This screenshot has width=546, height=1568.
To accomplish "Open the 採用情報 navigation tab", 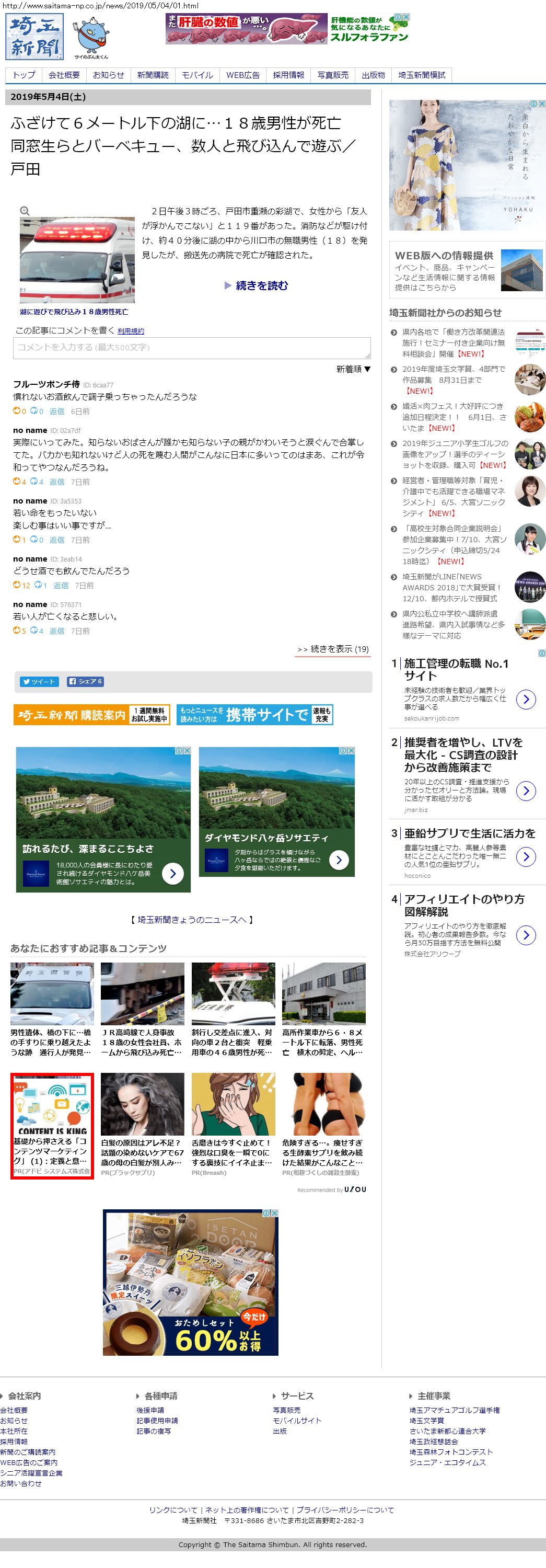I will point(288,75).
